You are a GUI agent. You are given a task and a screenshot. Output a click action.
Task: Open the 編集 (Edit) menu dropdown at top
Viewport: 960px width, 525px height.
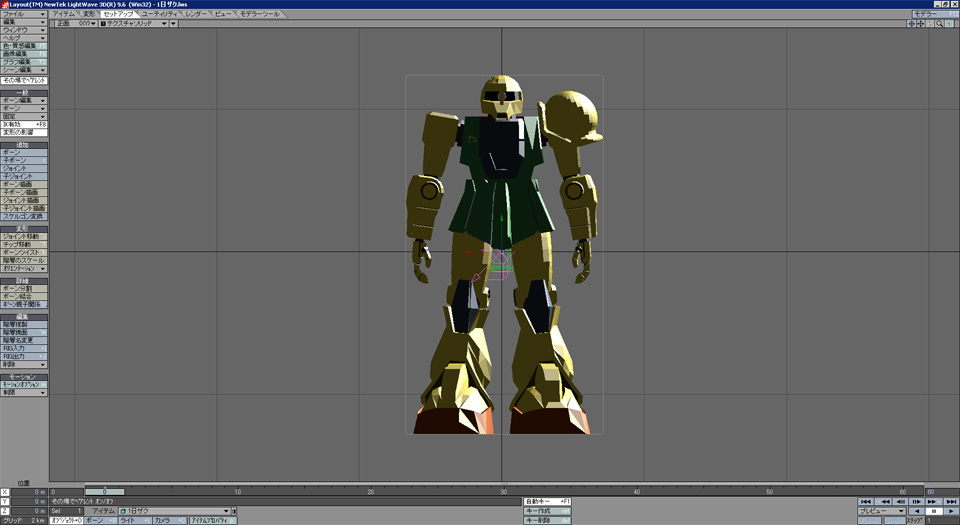tap(24, 22)
